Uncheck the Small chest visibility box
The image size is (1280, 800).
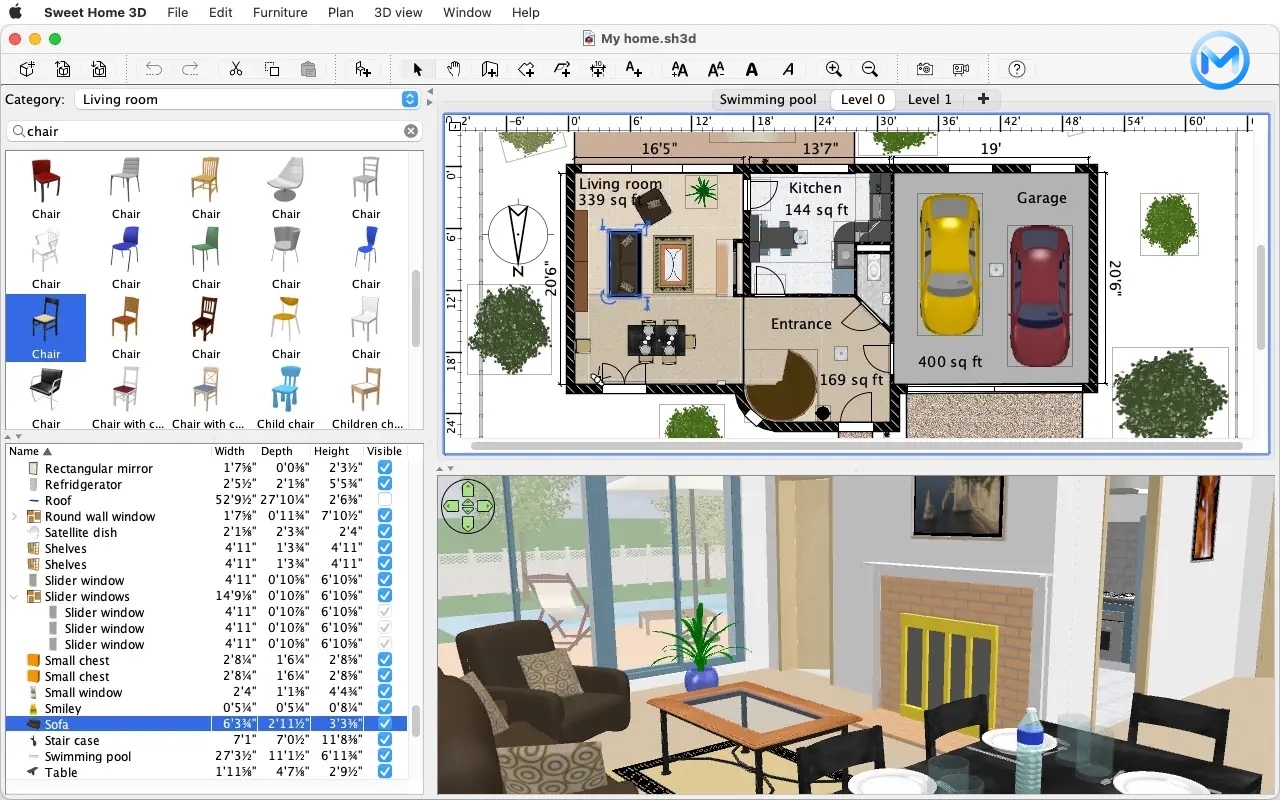coord(385,660)
